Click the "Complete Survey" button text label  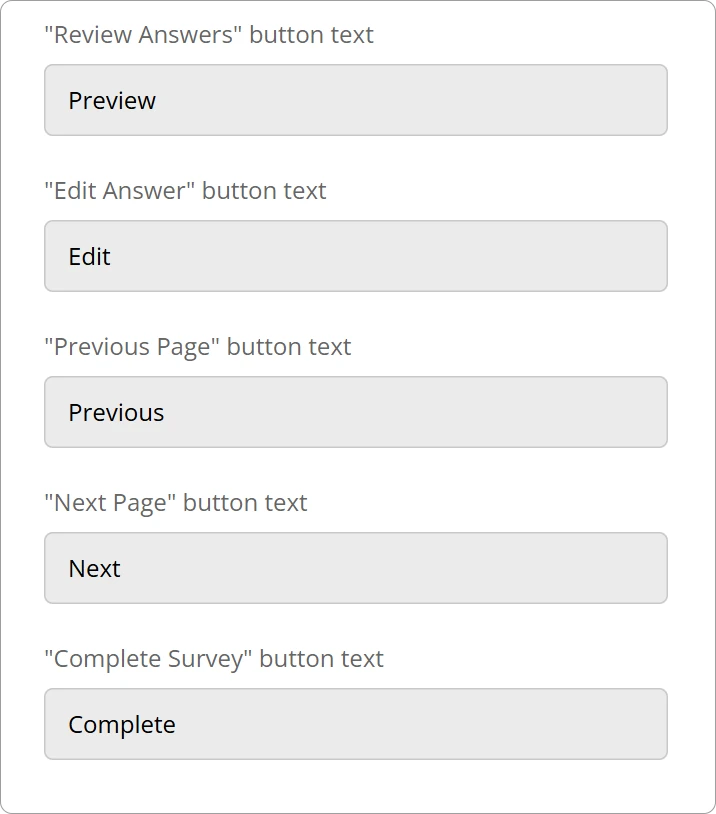tap(214, 659)
